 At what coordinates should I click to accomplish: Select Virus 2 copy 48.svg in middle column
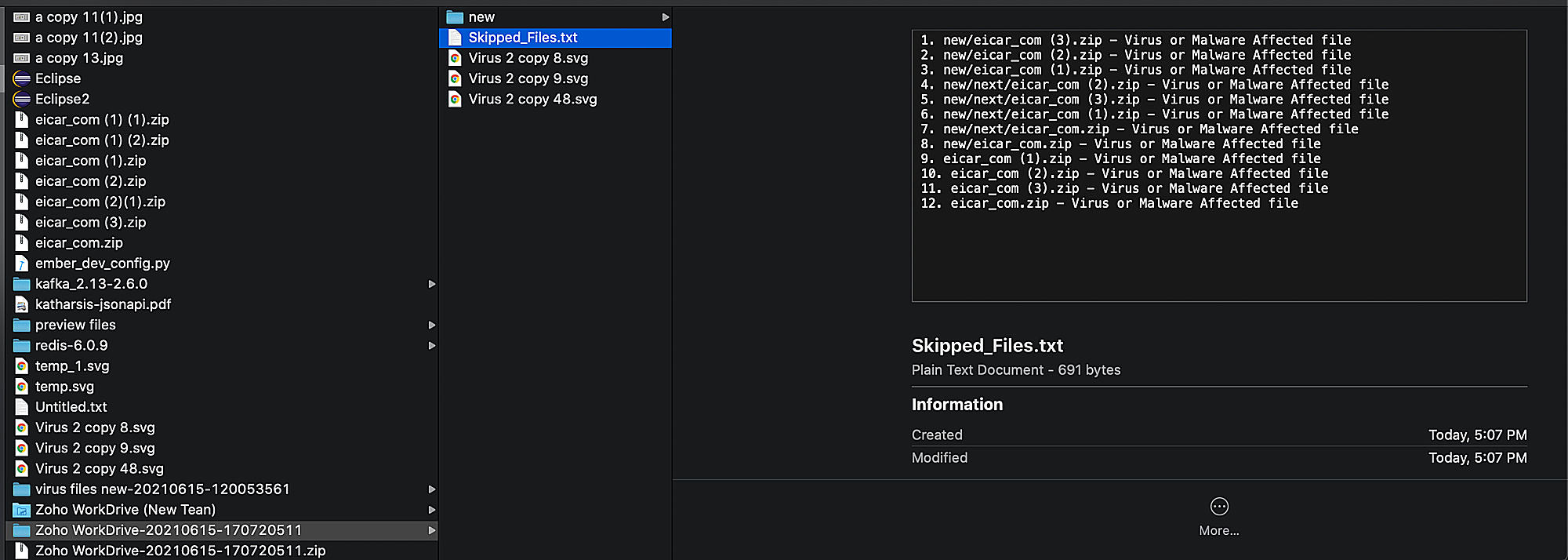tap(532, 100)
